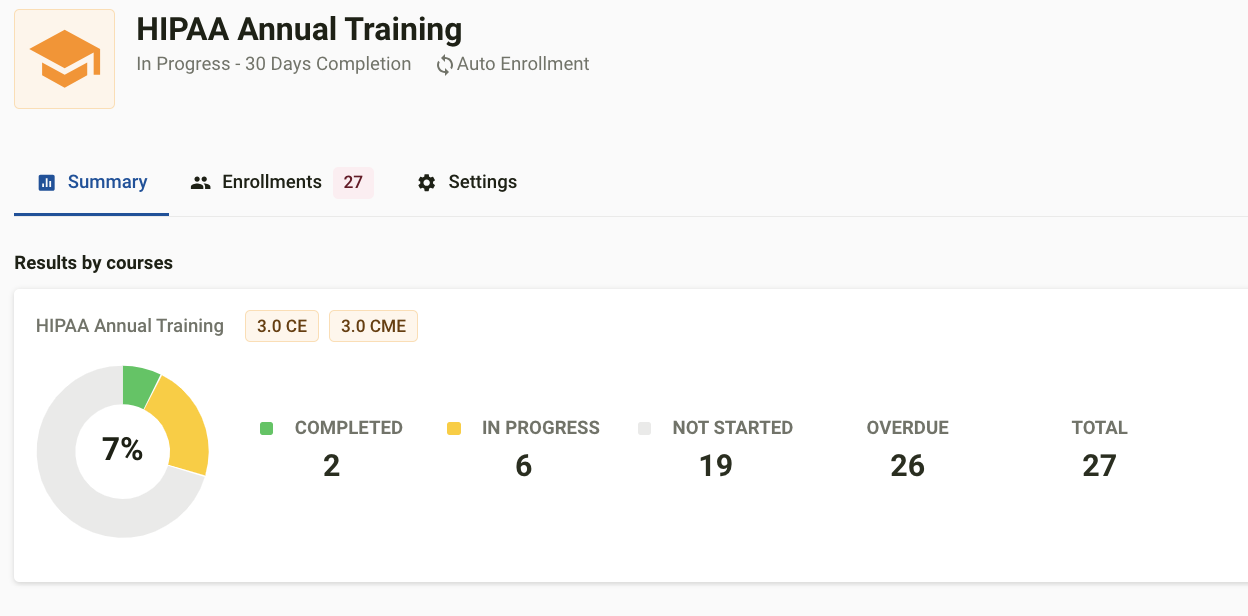Click the green Completed legend swatch
The image size is (1248, 616).
point(266,428)
